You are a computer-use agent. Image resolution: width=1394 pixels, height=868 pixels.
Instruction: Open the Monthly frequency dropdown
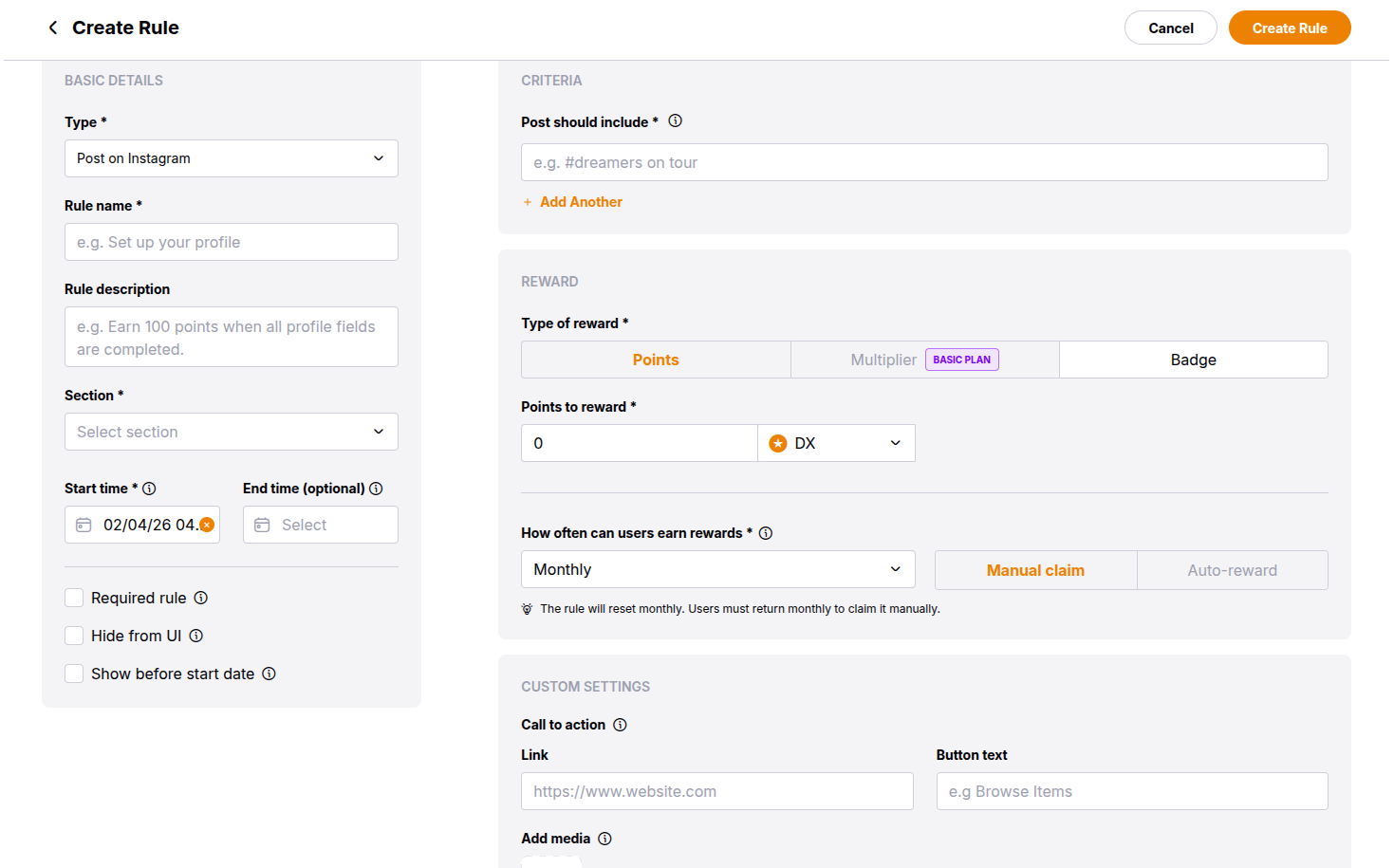[x=717, y=569]
